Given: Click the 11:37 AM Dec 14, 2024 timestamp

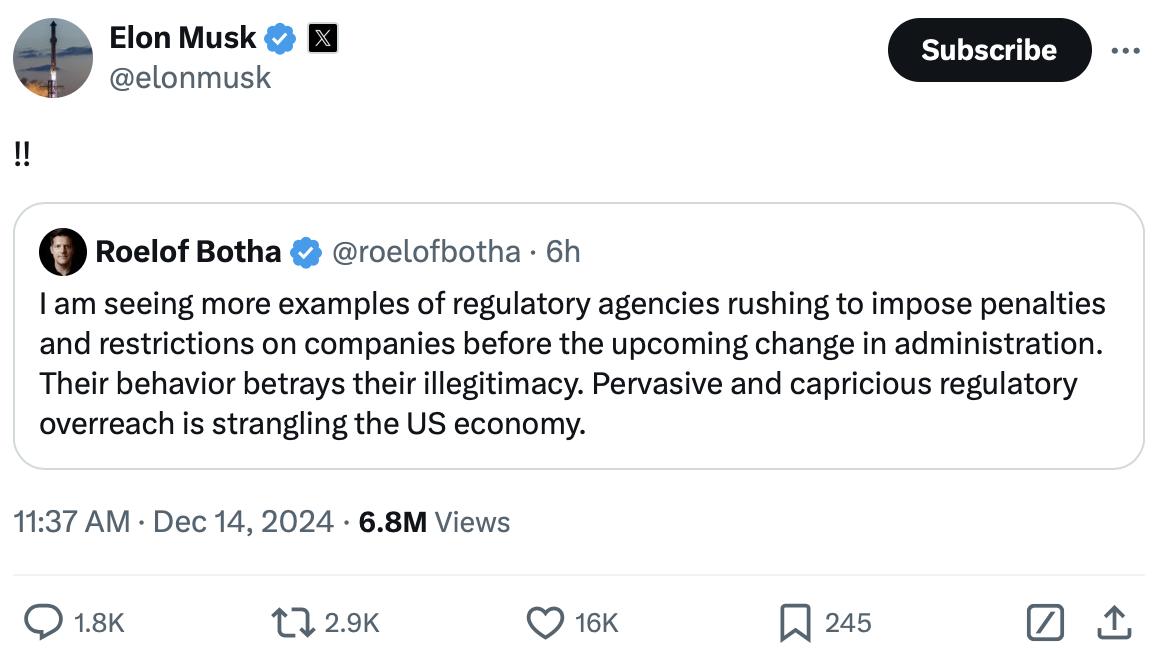Looking at the screenshot, I should 174,521.
